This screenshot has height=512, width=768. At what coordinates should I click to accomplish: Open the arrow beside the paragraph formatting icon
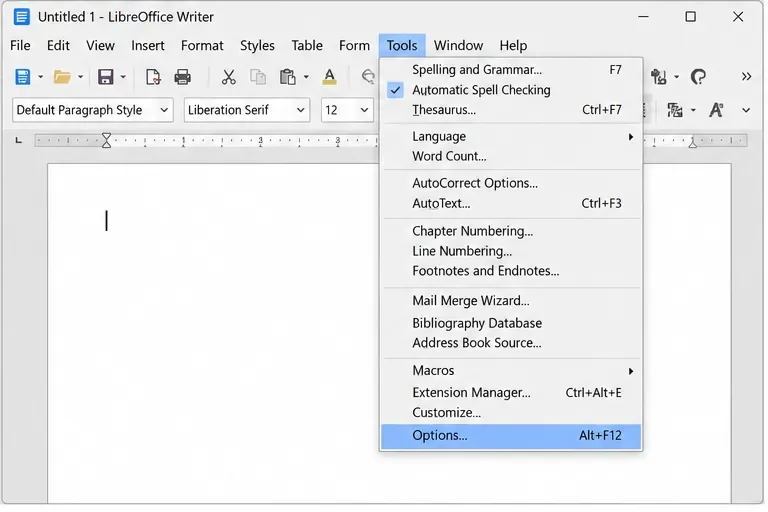click(693, 110)
